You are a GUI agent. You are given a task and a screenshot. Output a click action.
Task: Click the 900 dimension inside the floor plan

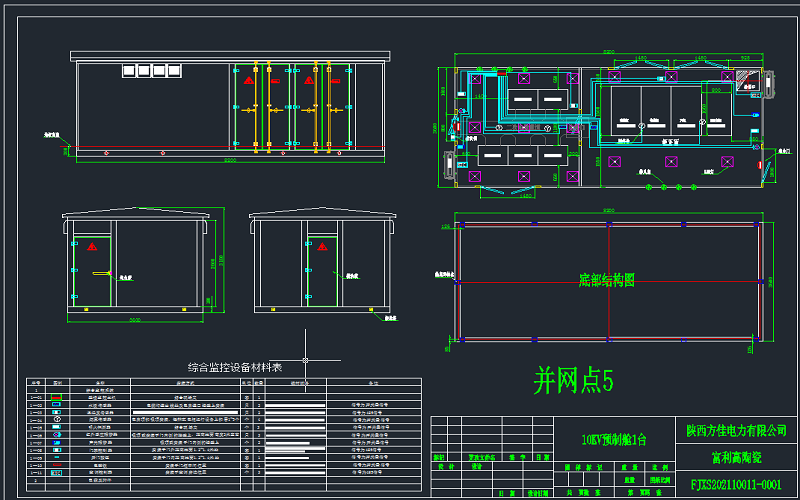click(x=716, y=90)
